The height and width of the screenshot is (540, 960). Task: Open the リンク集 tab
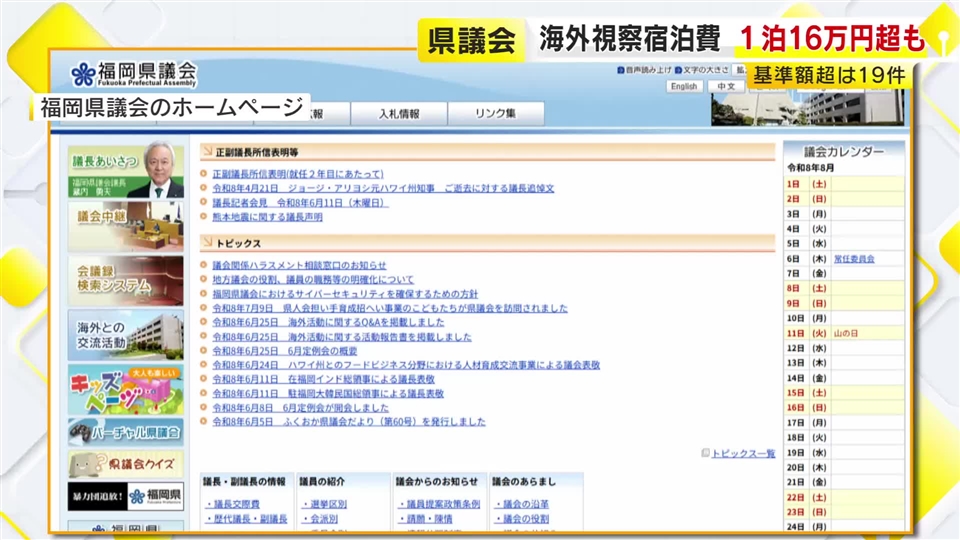495,114
